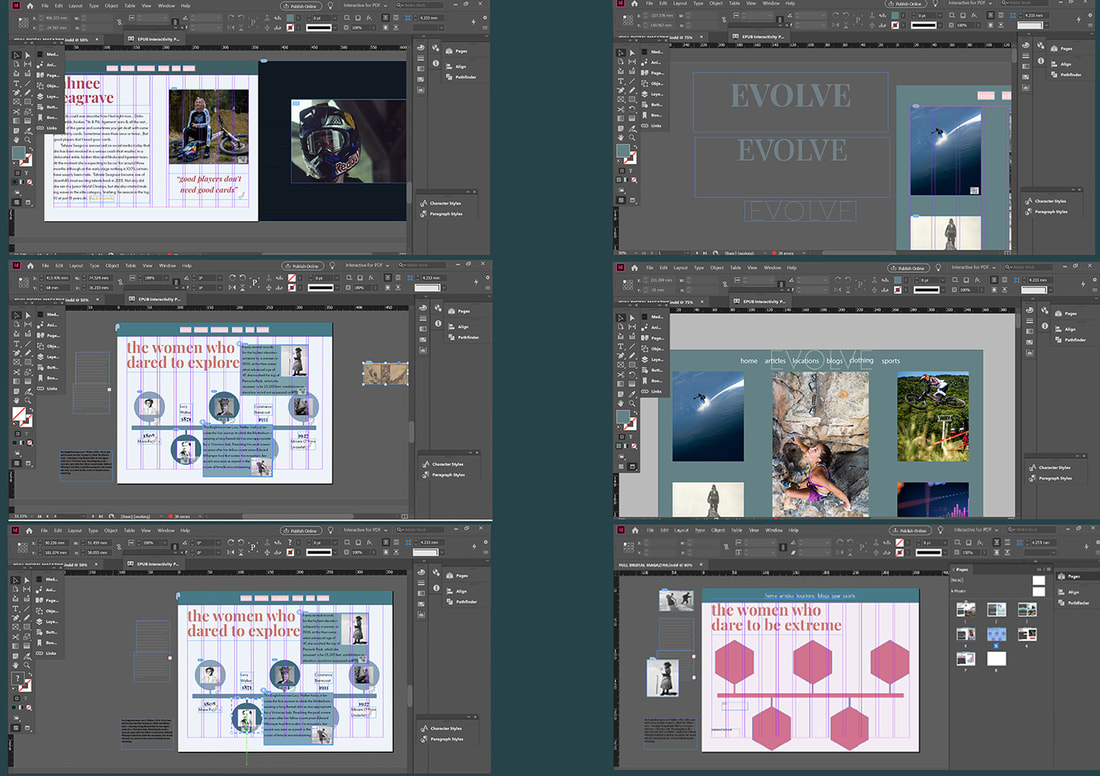The image size is (1100, 776).
Task: Click the Home icon in the pink hexagons window
Action: click(635, 530)
